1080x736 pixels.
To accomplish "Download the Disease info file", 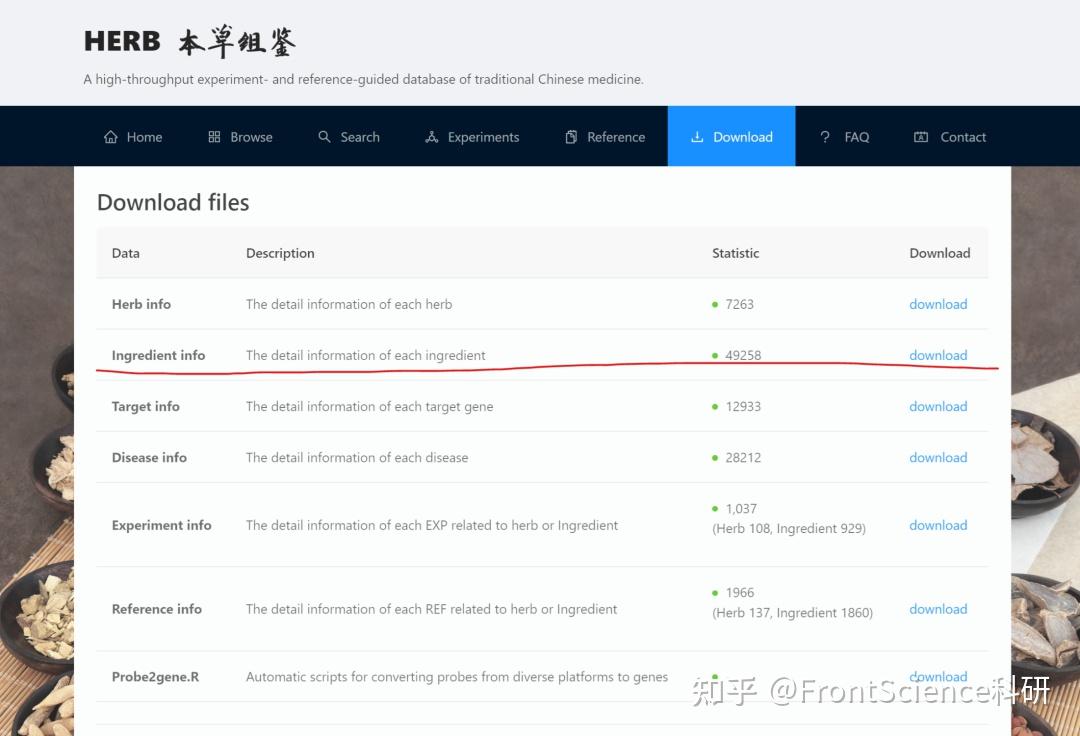I will coord(938,457).
